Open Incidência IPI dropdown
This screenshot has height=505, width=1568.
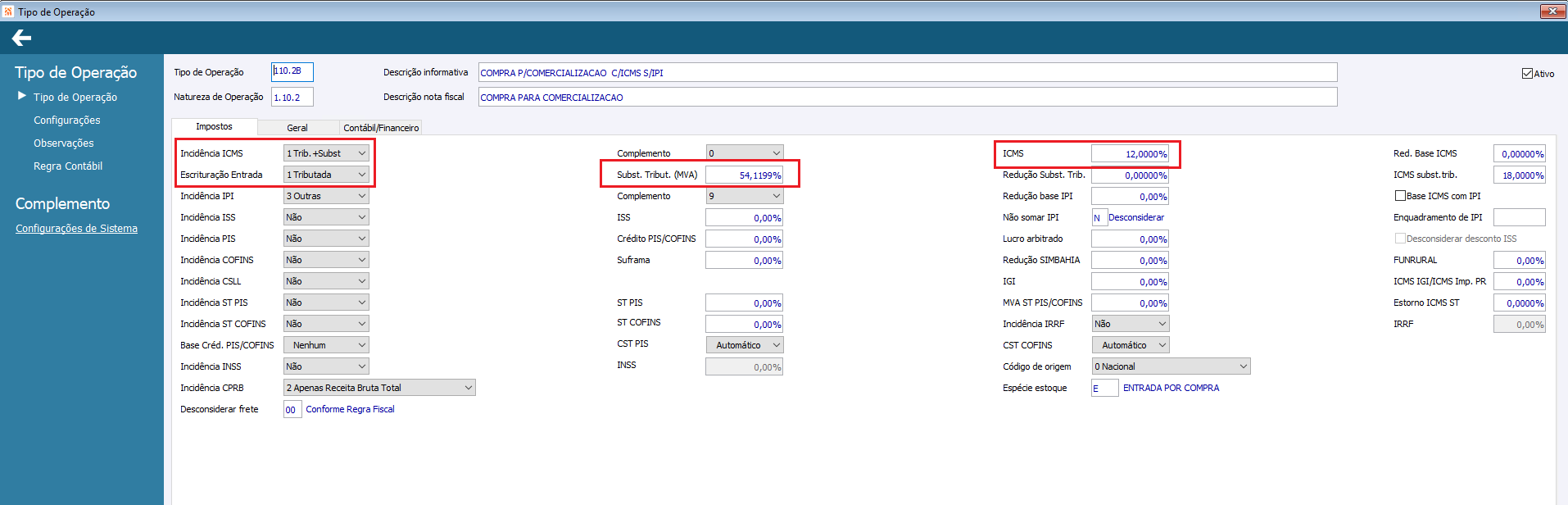pos(326,196)
